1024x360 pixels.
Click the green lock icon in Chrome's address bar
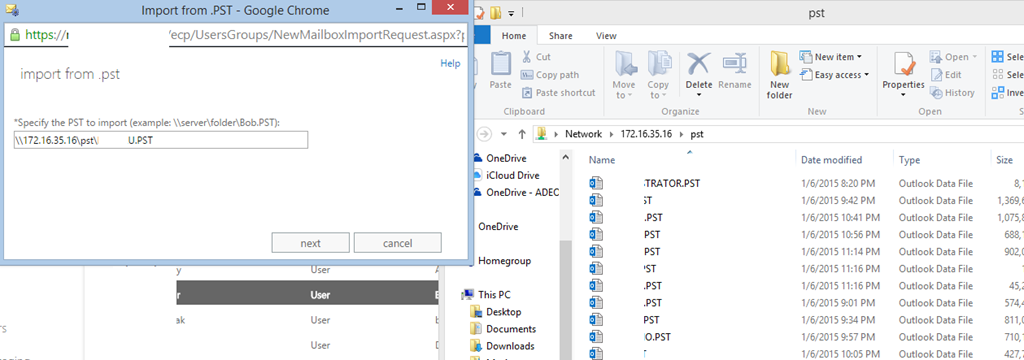(x=16, y=34)
